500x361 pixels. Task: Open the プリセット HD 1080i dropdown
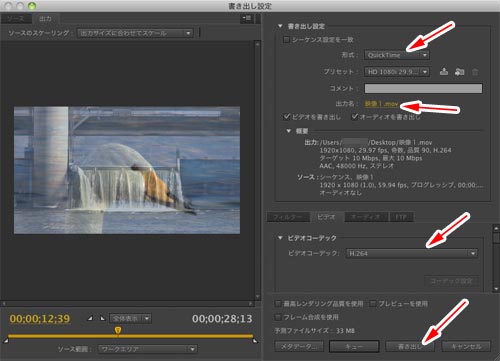pos(397,72)
